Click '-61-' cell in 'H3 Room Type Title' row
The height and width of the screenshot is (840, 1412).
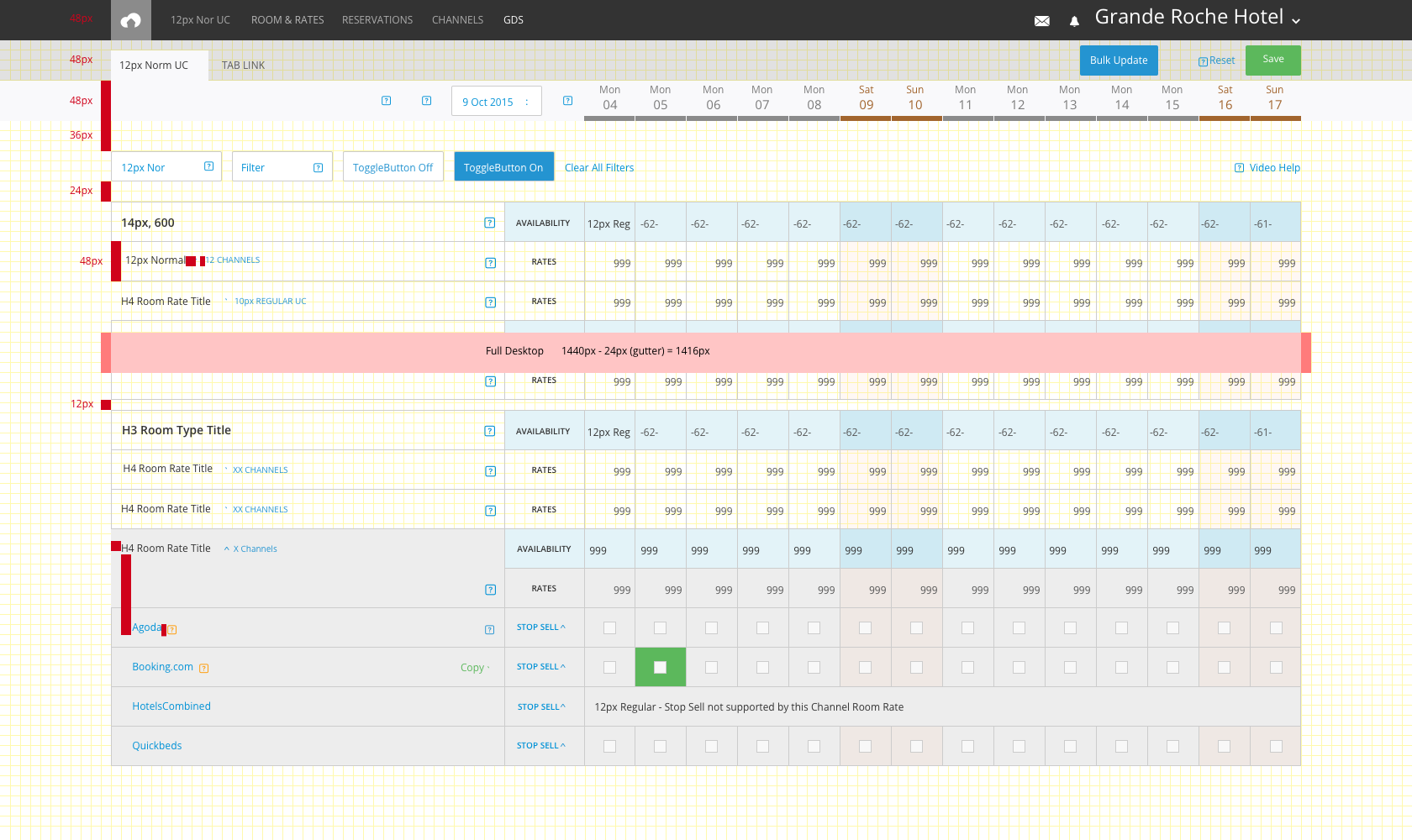(x=1276, y=431)
